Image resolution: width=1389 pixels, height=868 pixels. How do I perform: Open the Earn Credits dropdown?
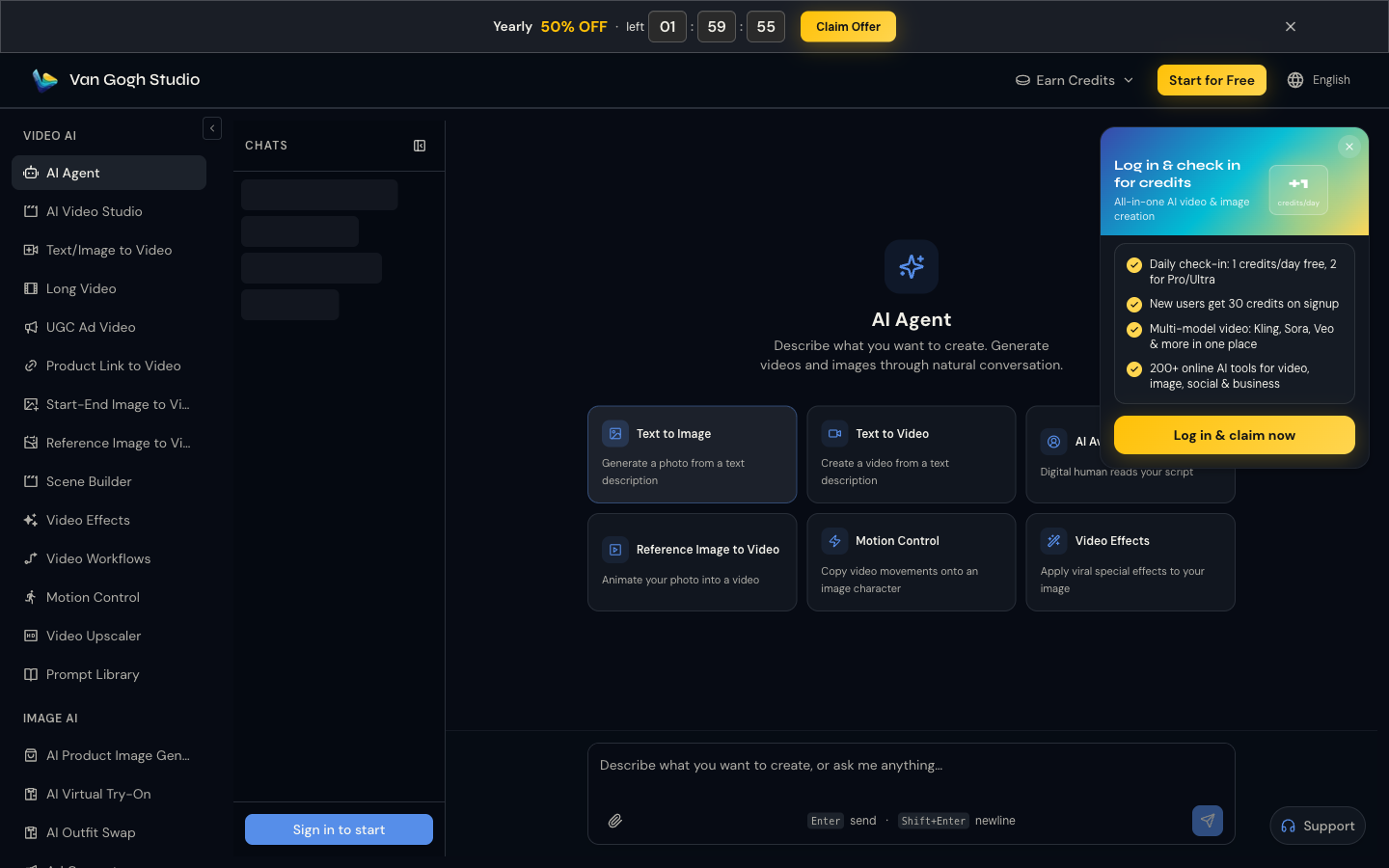(x=1075, y=80)
